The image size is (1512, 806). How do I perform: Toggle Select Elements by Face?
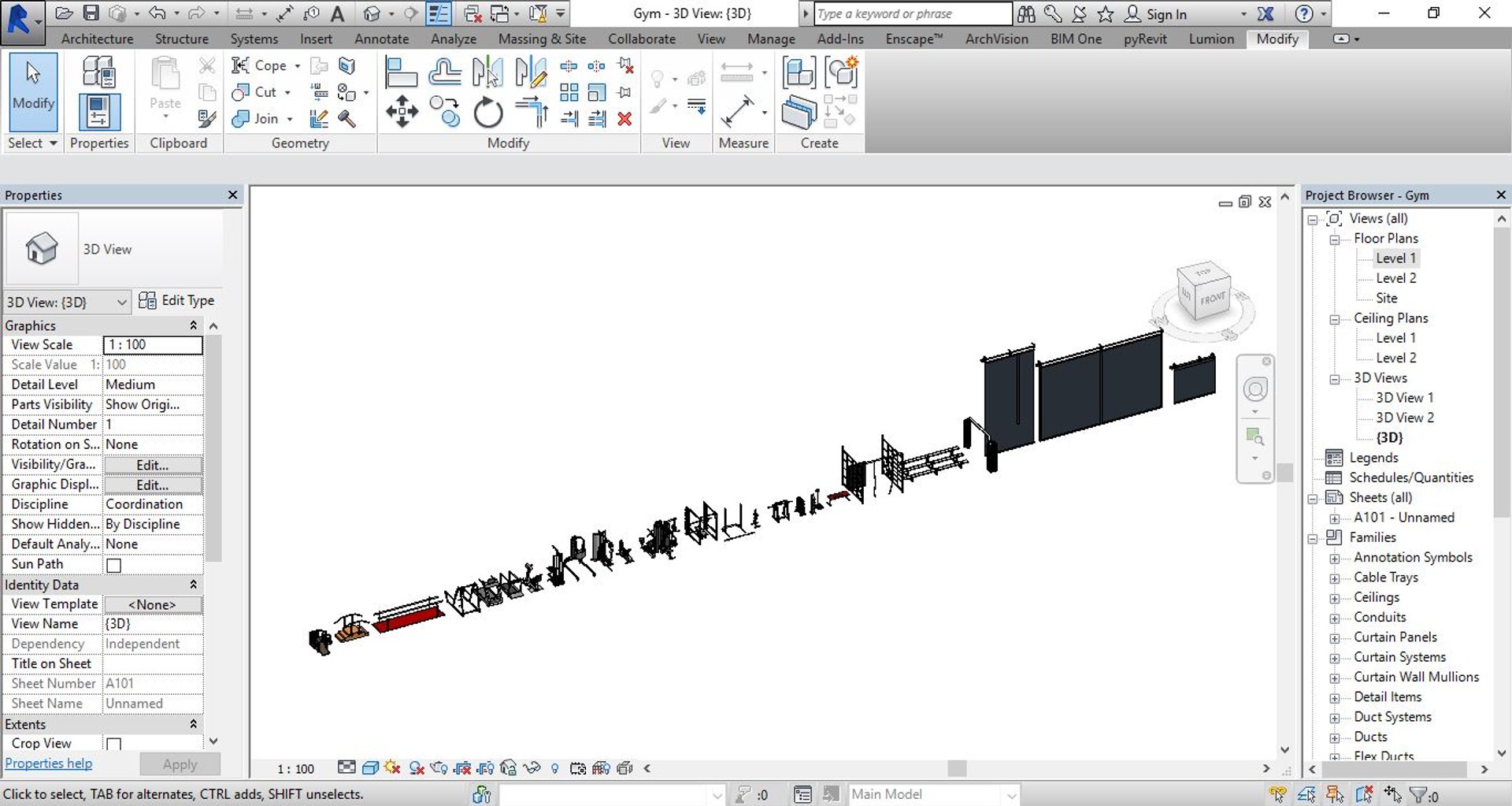point(1365,795)
